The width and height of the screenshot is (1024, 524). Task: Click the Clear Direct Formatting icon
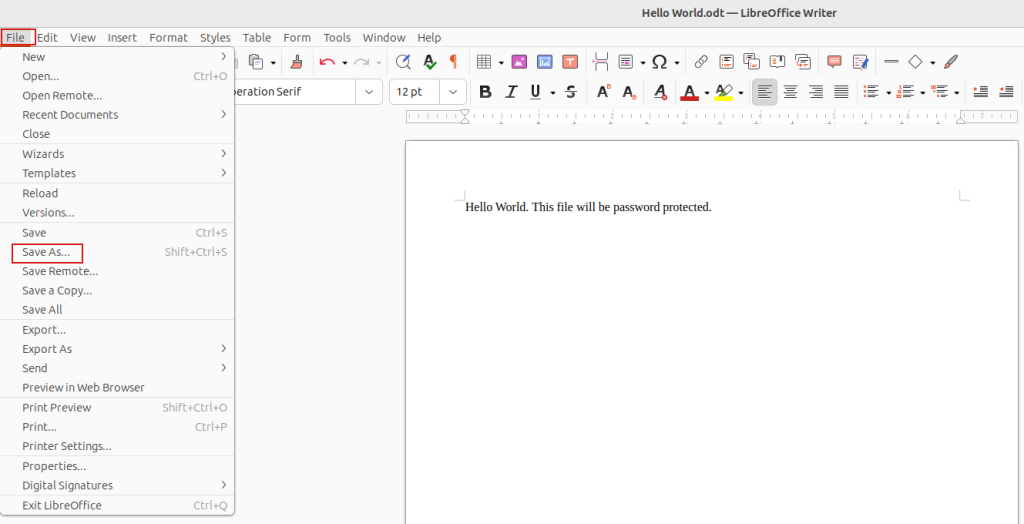pyautogui.click(x=660, y=92)
